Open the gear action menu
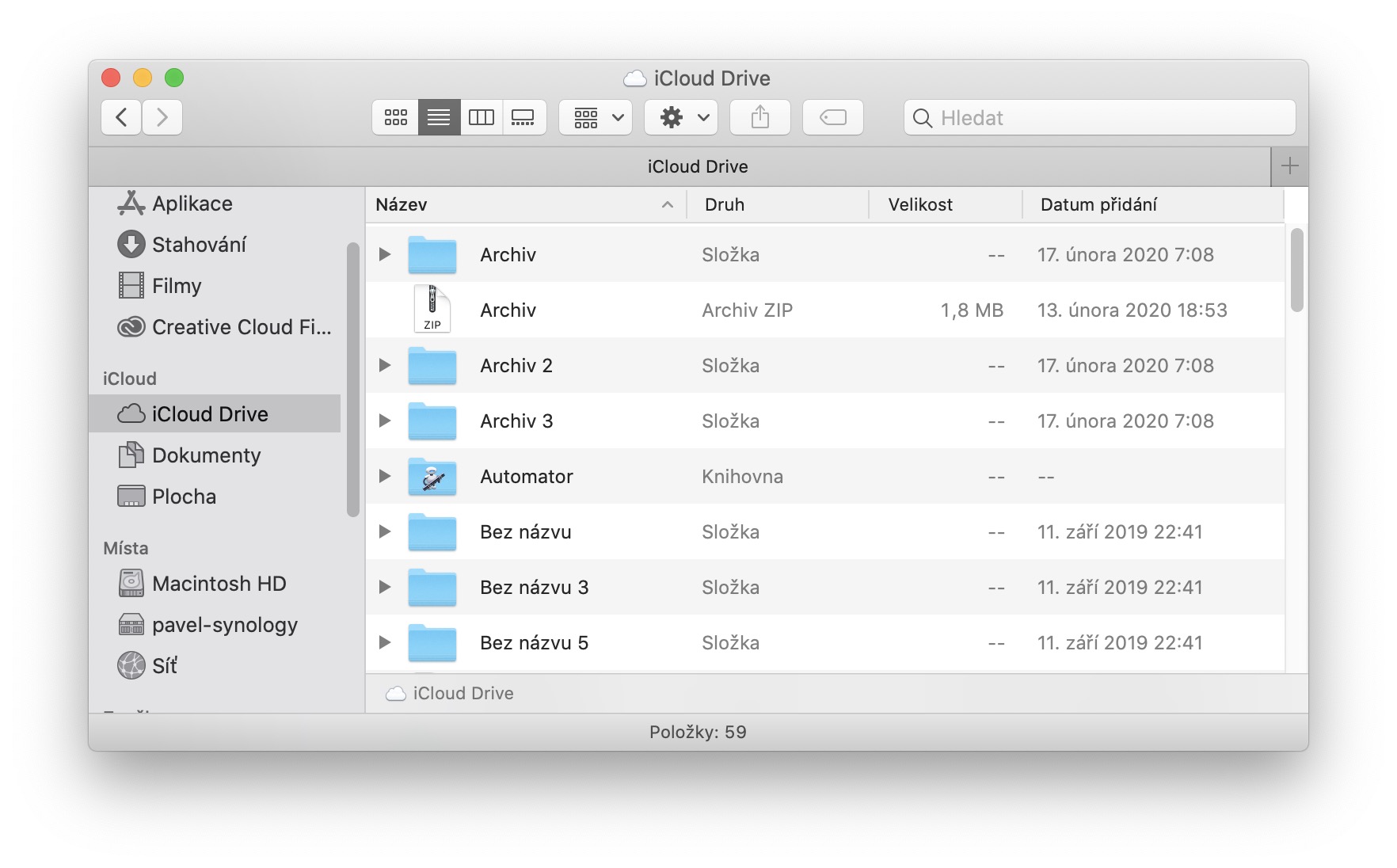The image size is (1397, 868). [681, 117]
